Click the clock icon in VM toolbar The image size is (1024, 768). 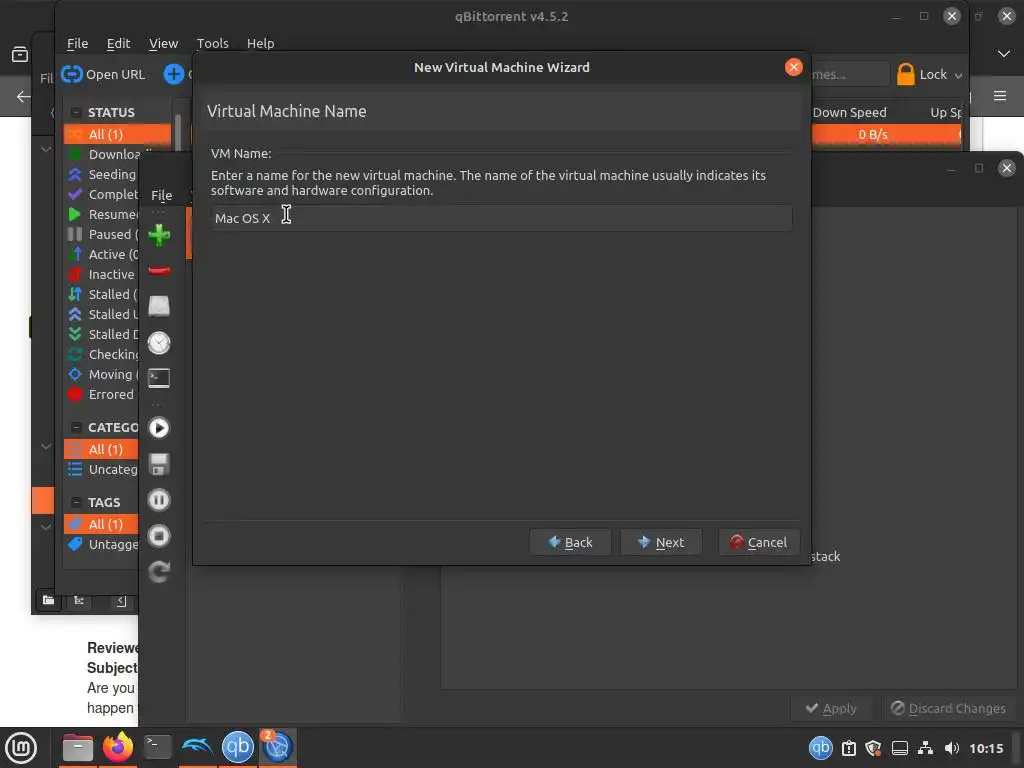coord(159,343)
